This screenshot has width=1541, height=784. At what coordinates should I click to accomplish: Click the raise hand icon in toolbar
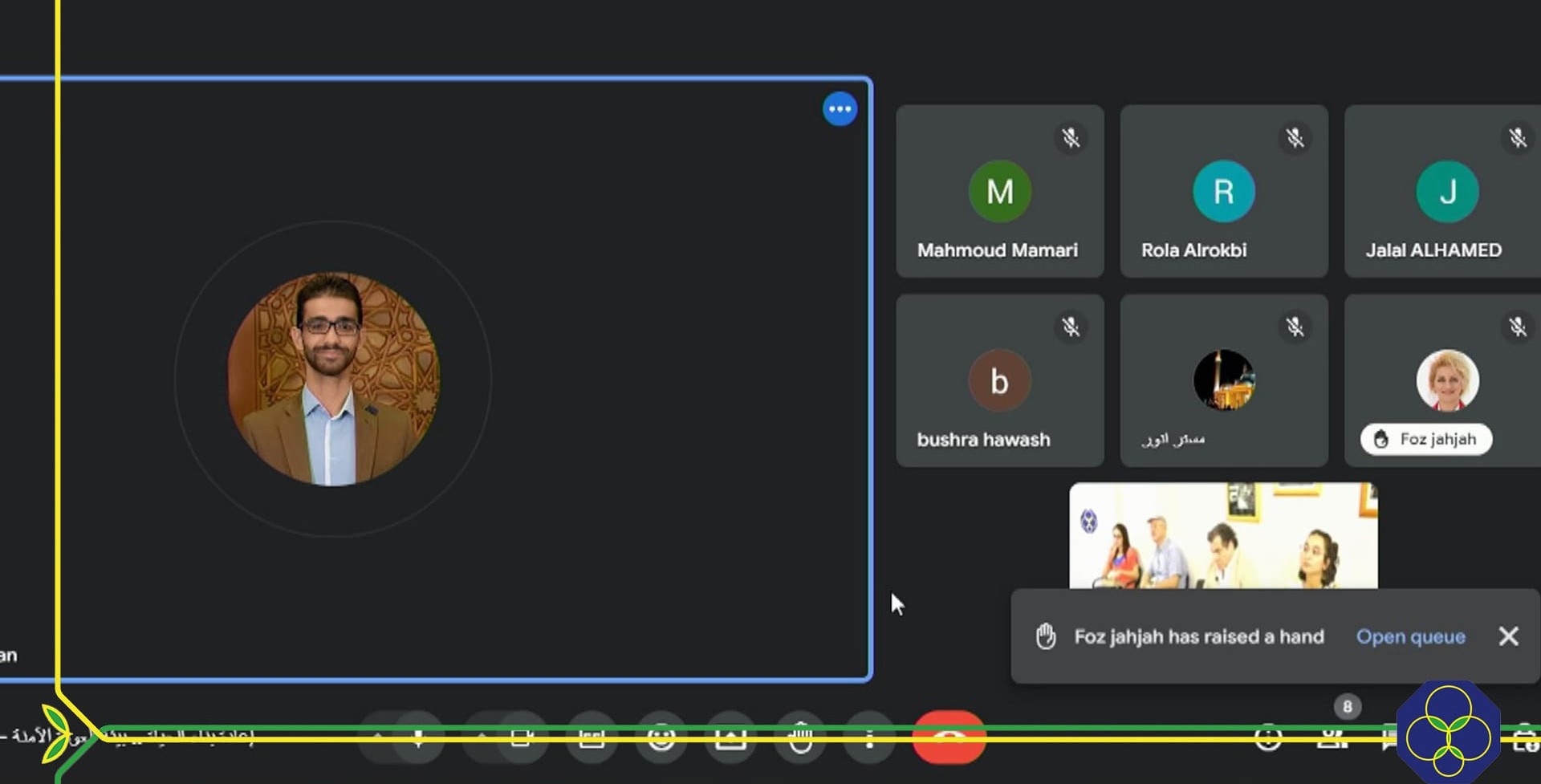(800, 737)
